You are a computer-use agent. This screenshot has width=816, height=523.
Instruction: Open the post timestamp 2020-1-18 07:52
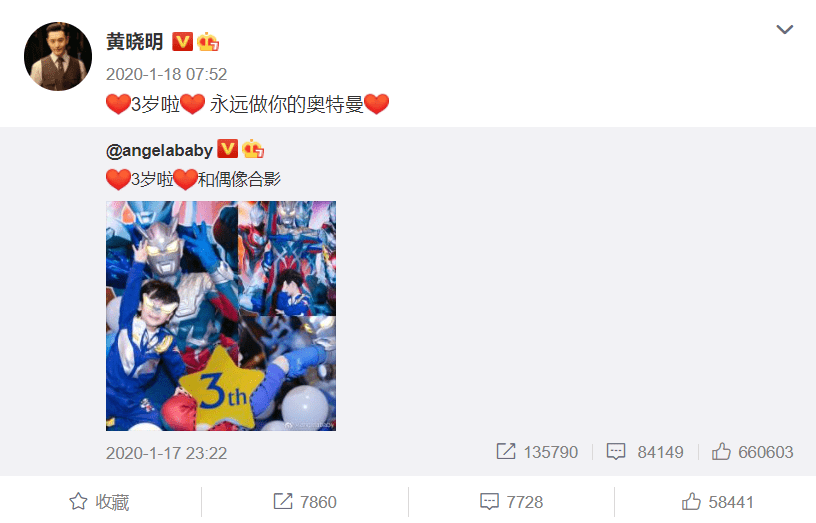tap(167, 74)
